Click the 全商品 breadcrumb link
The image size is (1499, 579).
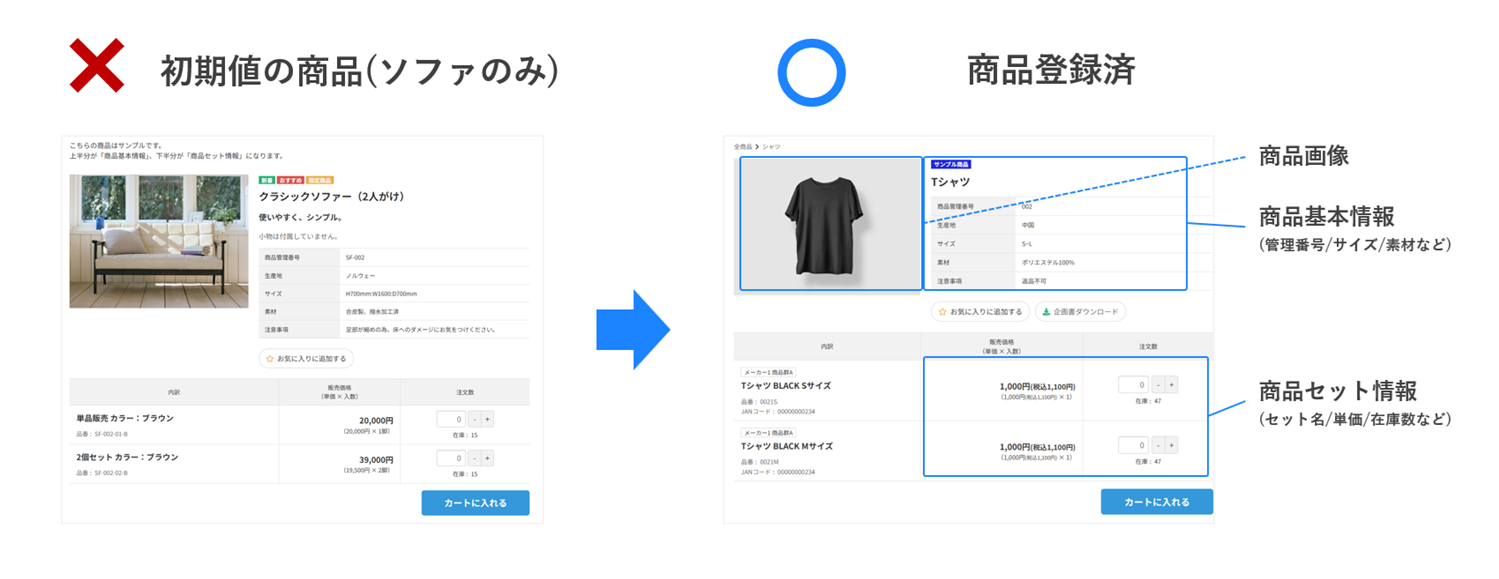pyautogui.click(x=742, y=147)
